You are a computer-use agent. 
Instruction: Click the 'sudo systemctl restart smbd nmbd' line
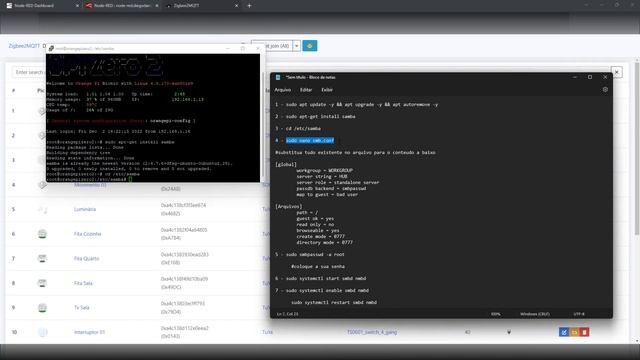coord(334,302)
